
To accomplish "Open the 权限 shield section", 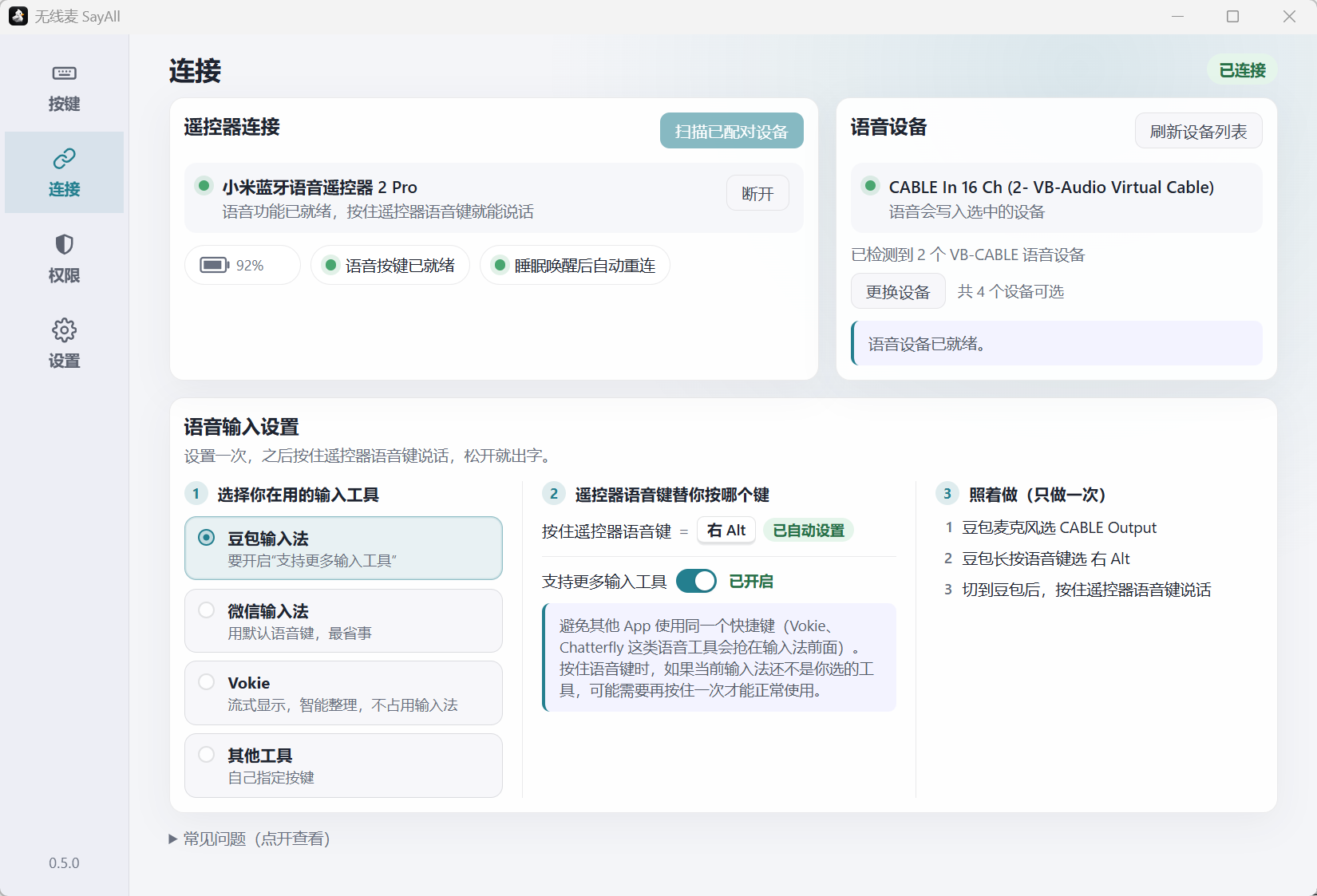I will click(64, 259).
